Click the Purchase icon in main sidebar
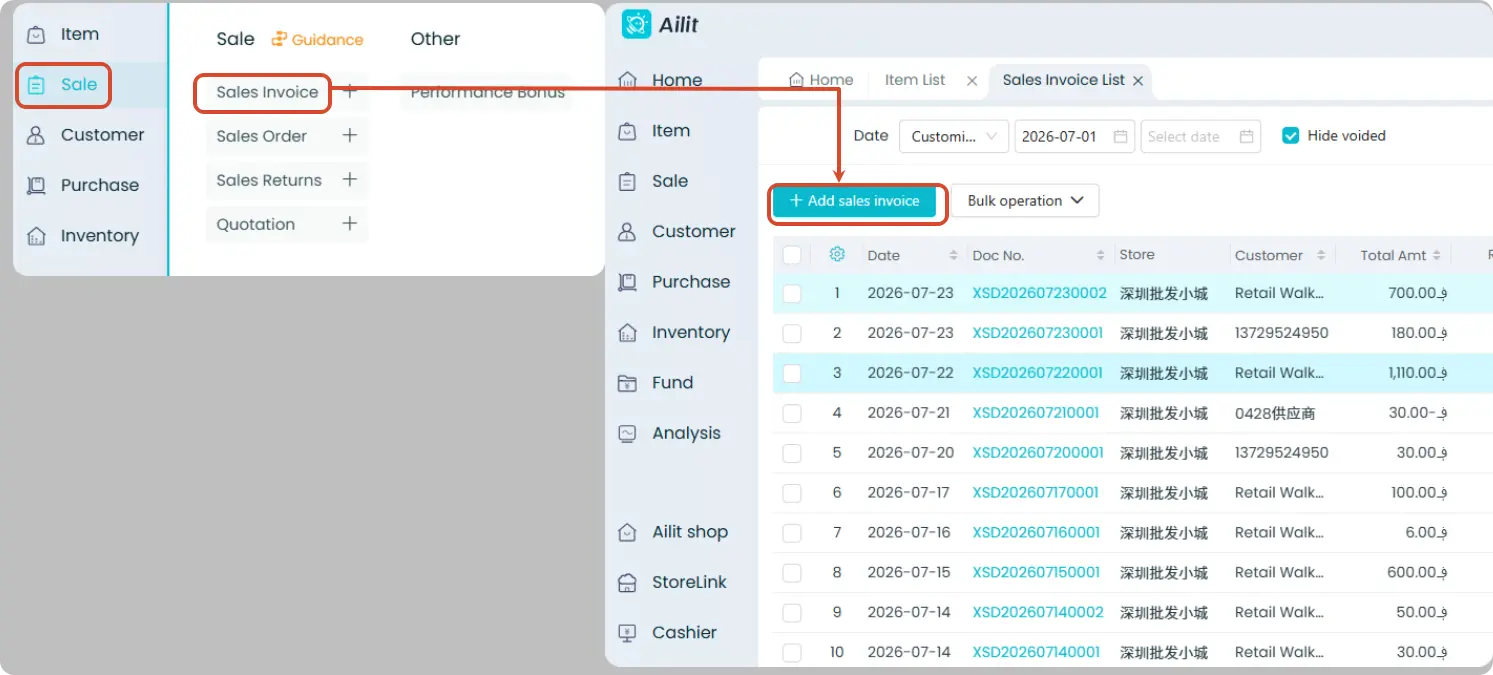The height and width of the screenshot is (675, 1493). (x=627, y=282)
